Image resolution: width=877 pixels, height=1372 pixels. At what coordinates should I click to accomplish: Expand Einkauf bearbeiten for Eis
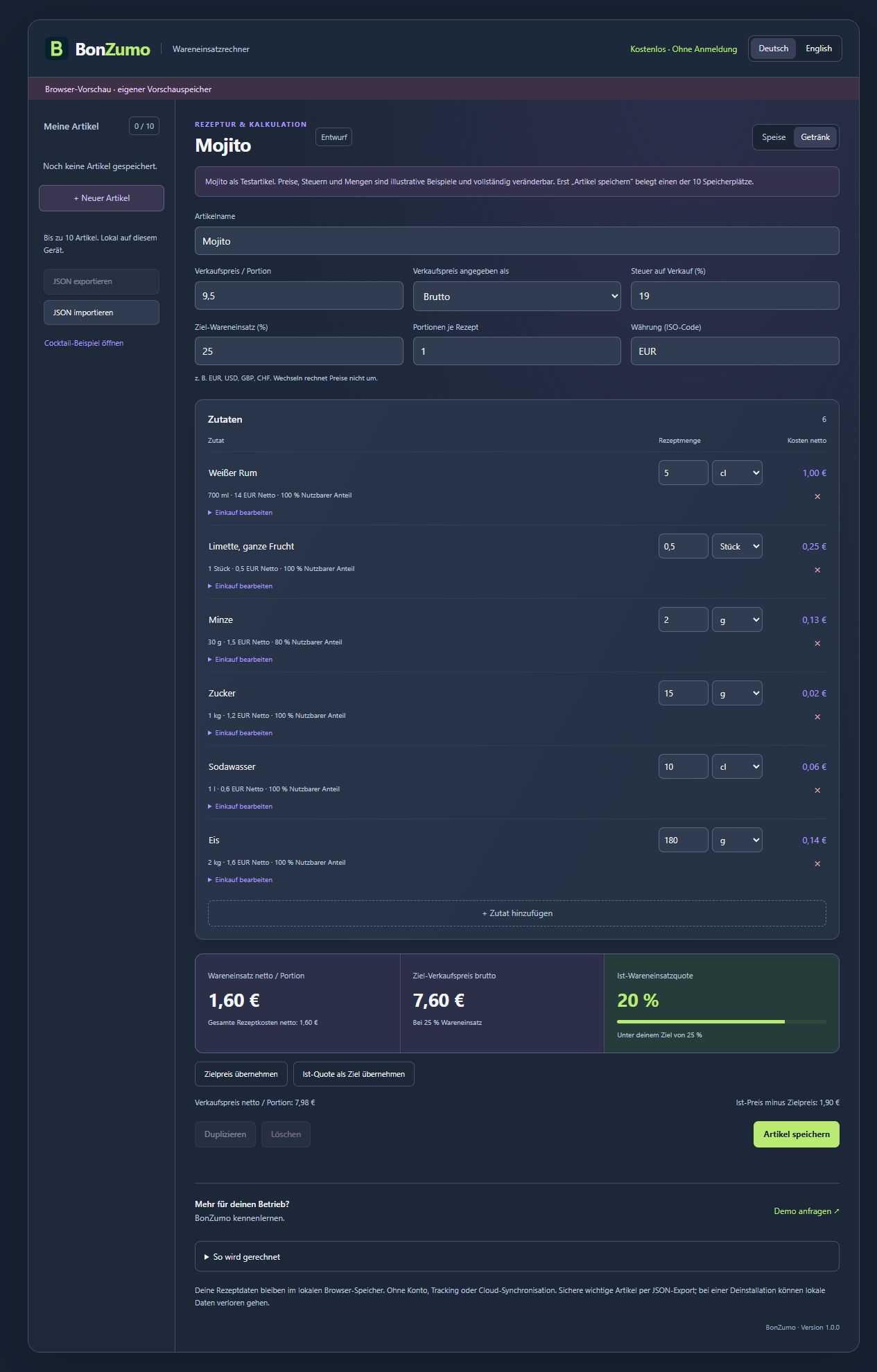click(x=241, y=880)
